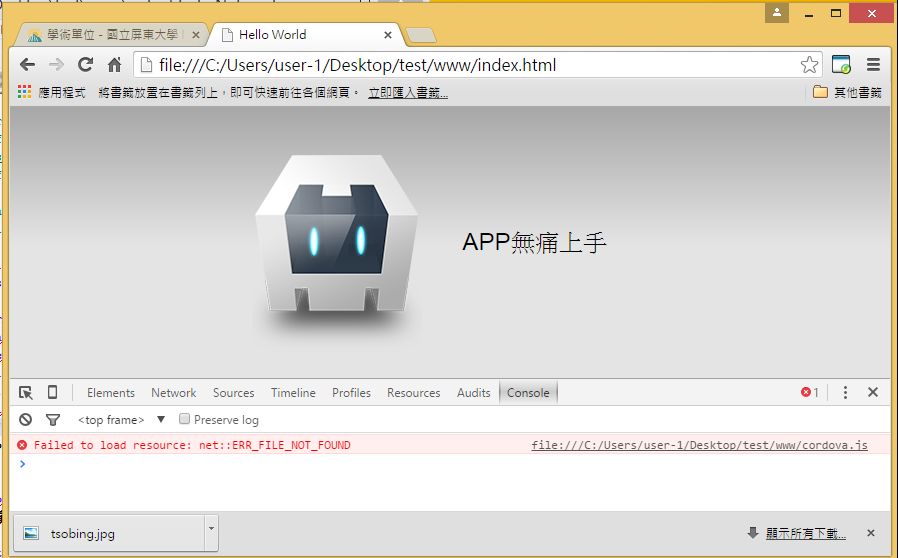This screenshot has height=558, width=898.
Task: Open the Other bookmarks folder
Action: 847,93
